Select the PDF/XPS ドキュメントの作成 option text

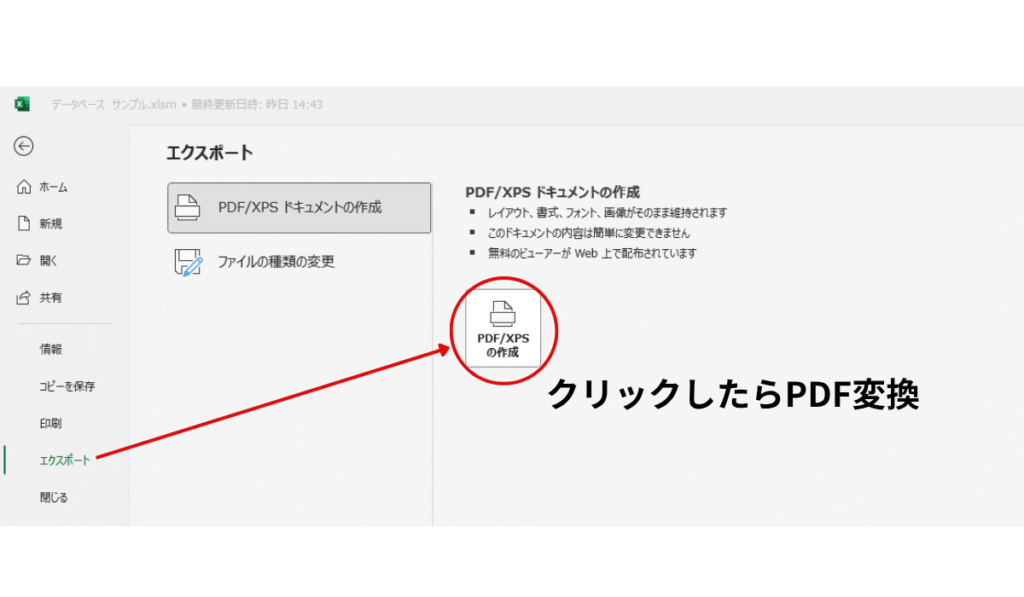click(x=299, y=208)
